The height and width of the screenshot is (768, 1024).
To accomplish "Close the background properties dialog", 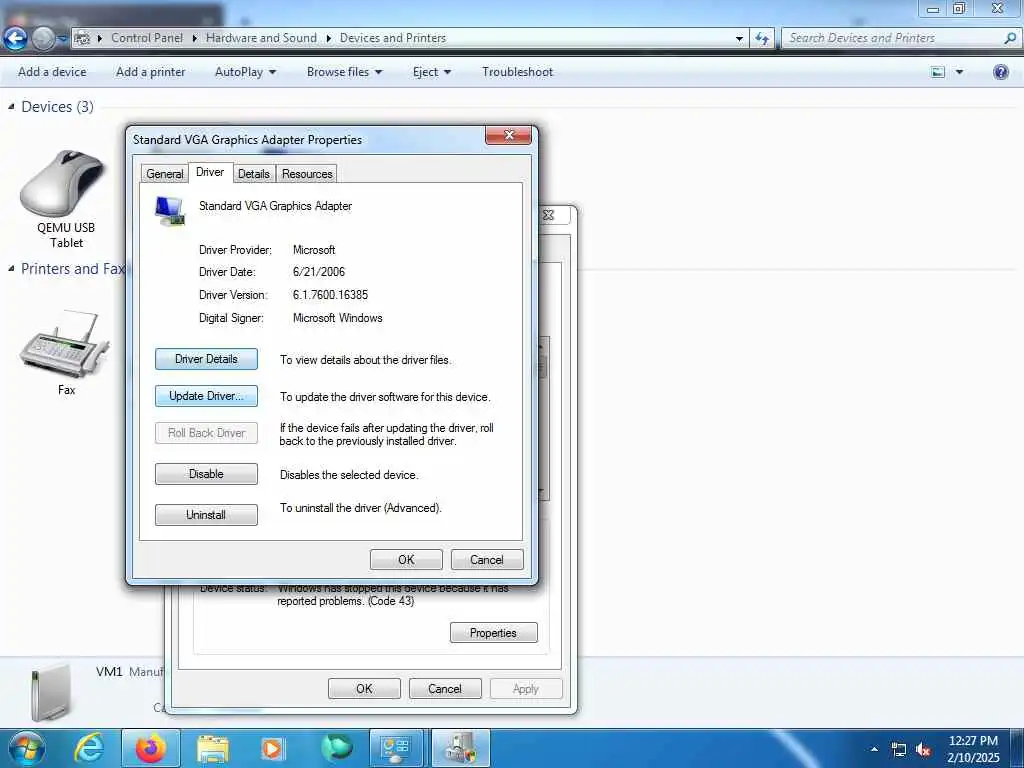I will coord(549,215).
